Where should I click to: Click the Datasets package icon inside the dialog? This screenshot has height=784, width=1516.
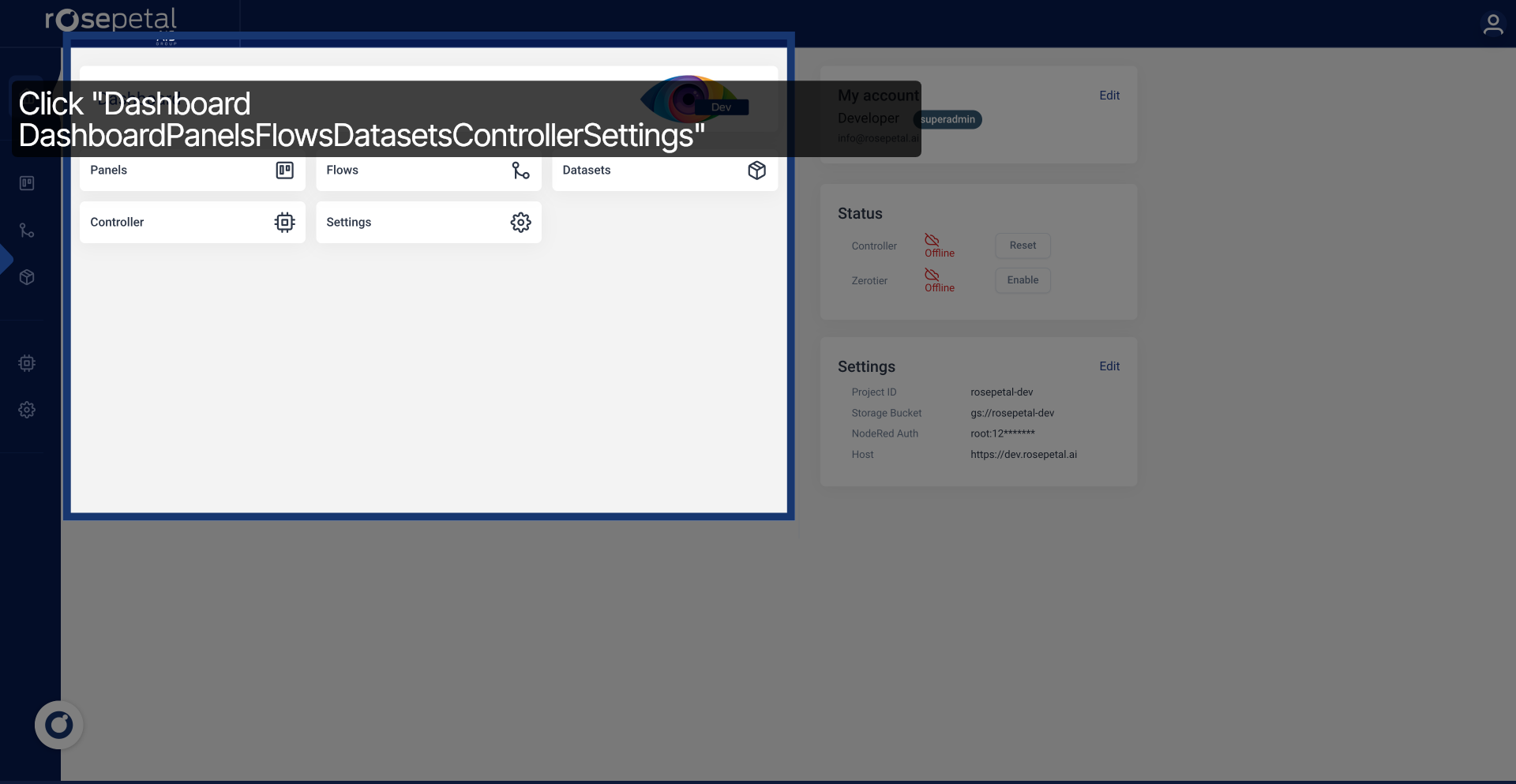pyautogui.click(x=756, y=170)
